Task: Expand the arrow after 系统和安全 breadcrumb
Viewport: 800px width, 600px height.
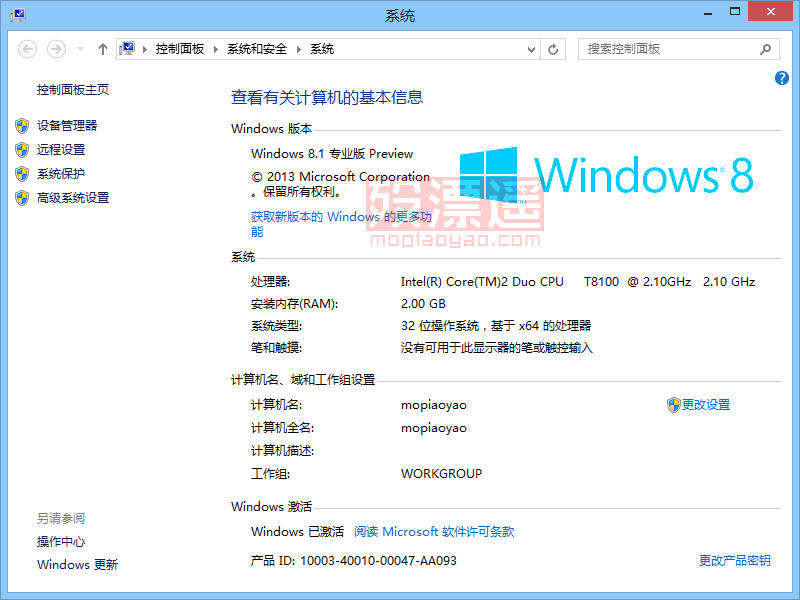Action: pyautogui.click(x=298, y=49)
